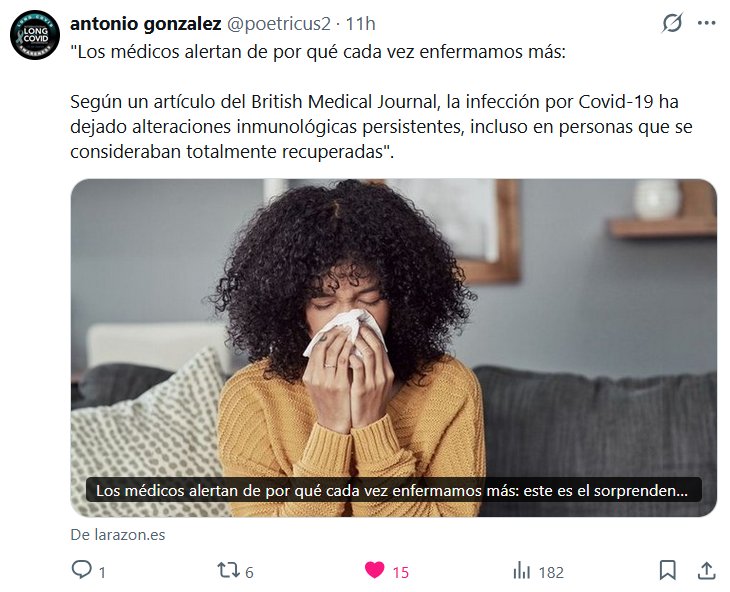Click the repost arrows icon
The height and width of the screenshot is (592, 730).
tap(228, 570)
